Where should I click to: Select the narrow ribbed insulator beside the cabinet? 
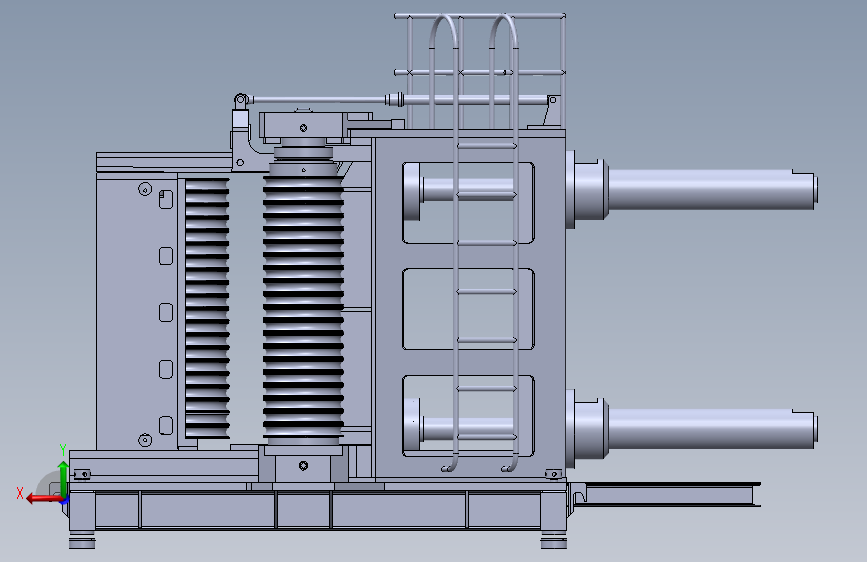tap(207, 308)
